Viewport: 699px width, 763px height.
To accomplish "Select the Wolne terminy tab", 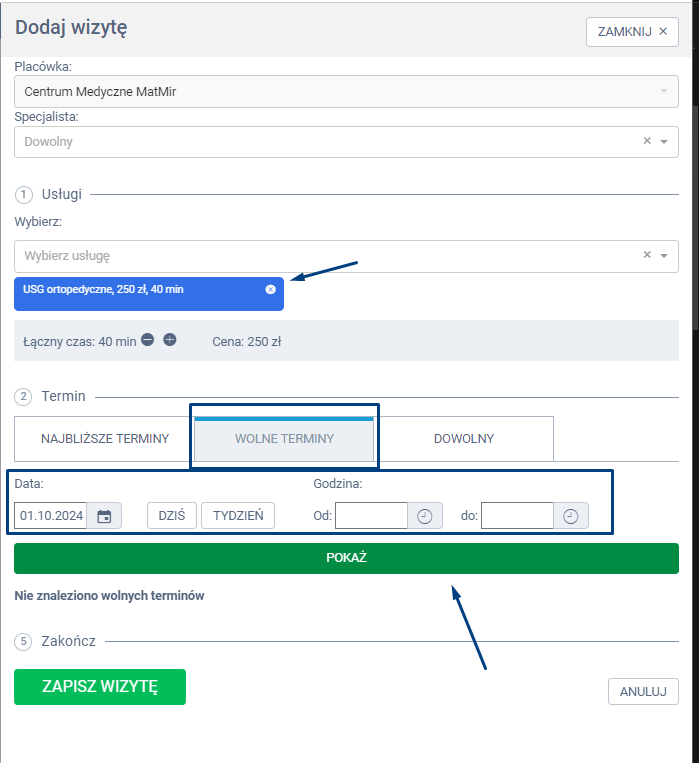I will click(x=284, y=439).
